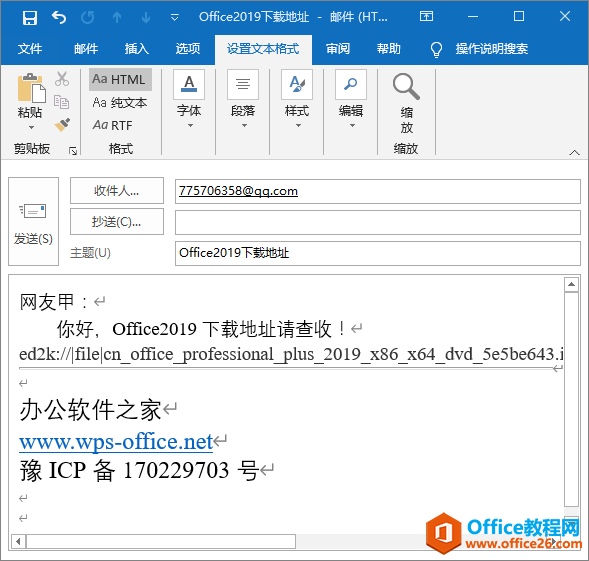Click the lightbulb tell-me icon
Screen dimensions: 589x561
436,49
